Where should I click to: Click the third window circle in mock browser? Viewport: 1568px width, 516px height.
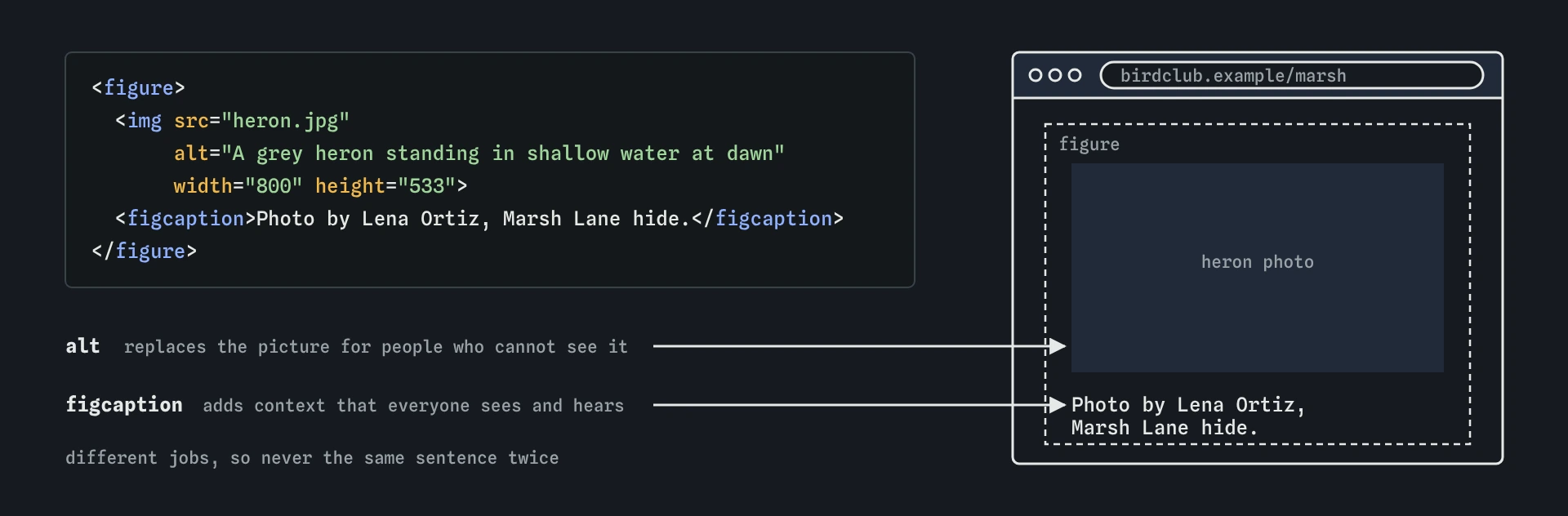[x=1075, y=75]
